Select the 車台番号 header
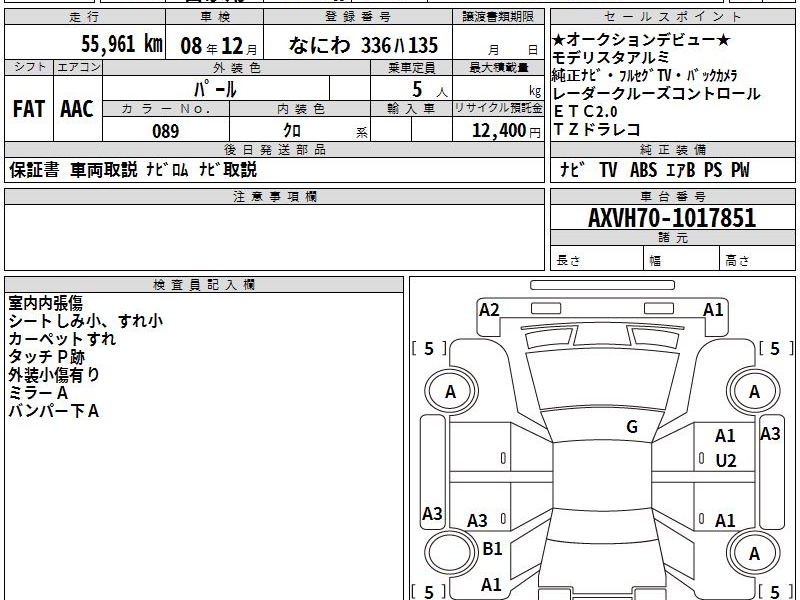800x600 pixels. (672, 196)
